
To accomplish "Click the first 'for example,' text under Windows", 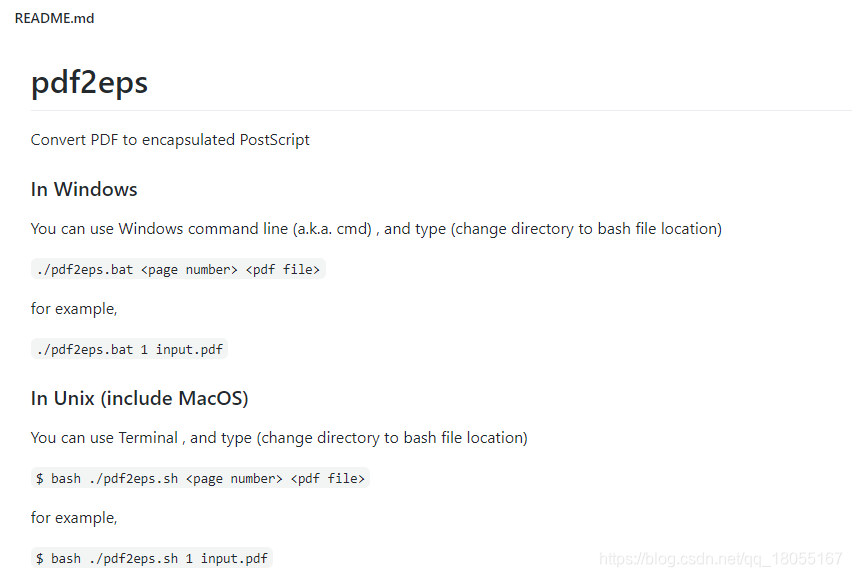I will 74,309.
